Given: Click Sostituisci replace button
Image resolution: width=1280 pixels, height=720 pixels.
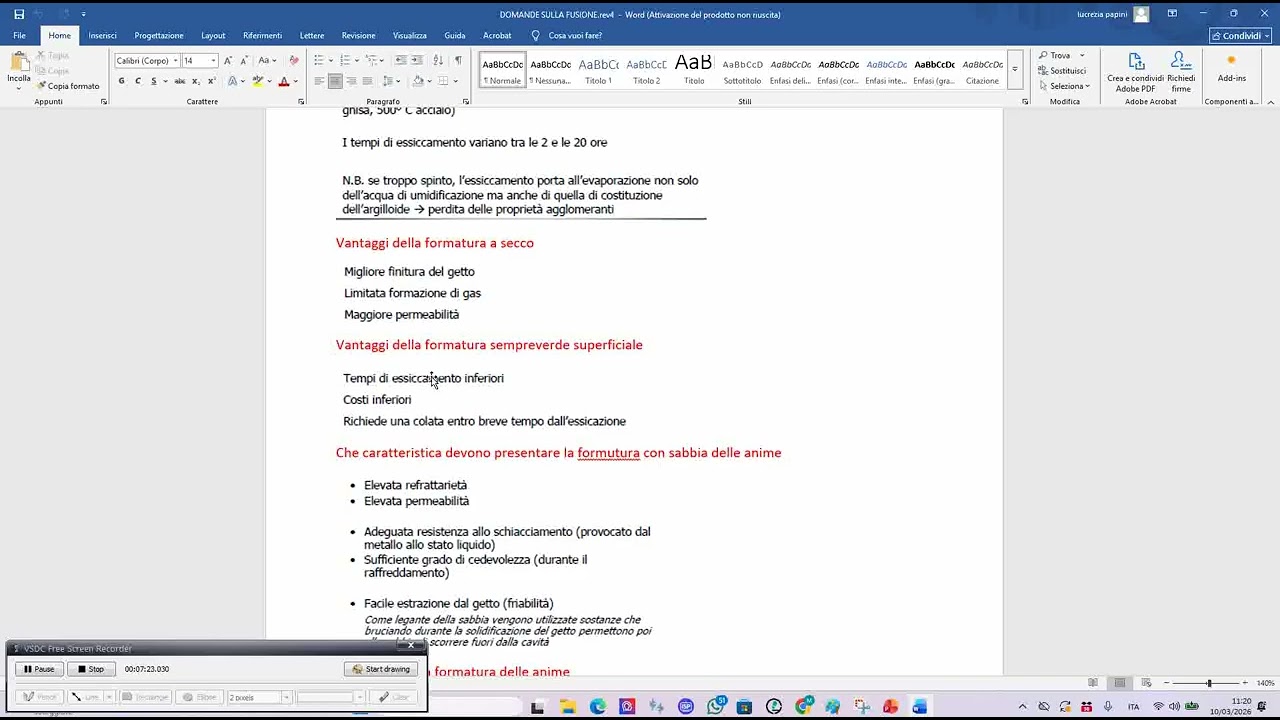Looking at the screenshot, I should (x=1062, y=71).
